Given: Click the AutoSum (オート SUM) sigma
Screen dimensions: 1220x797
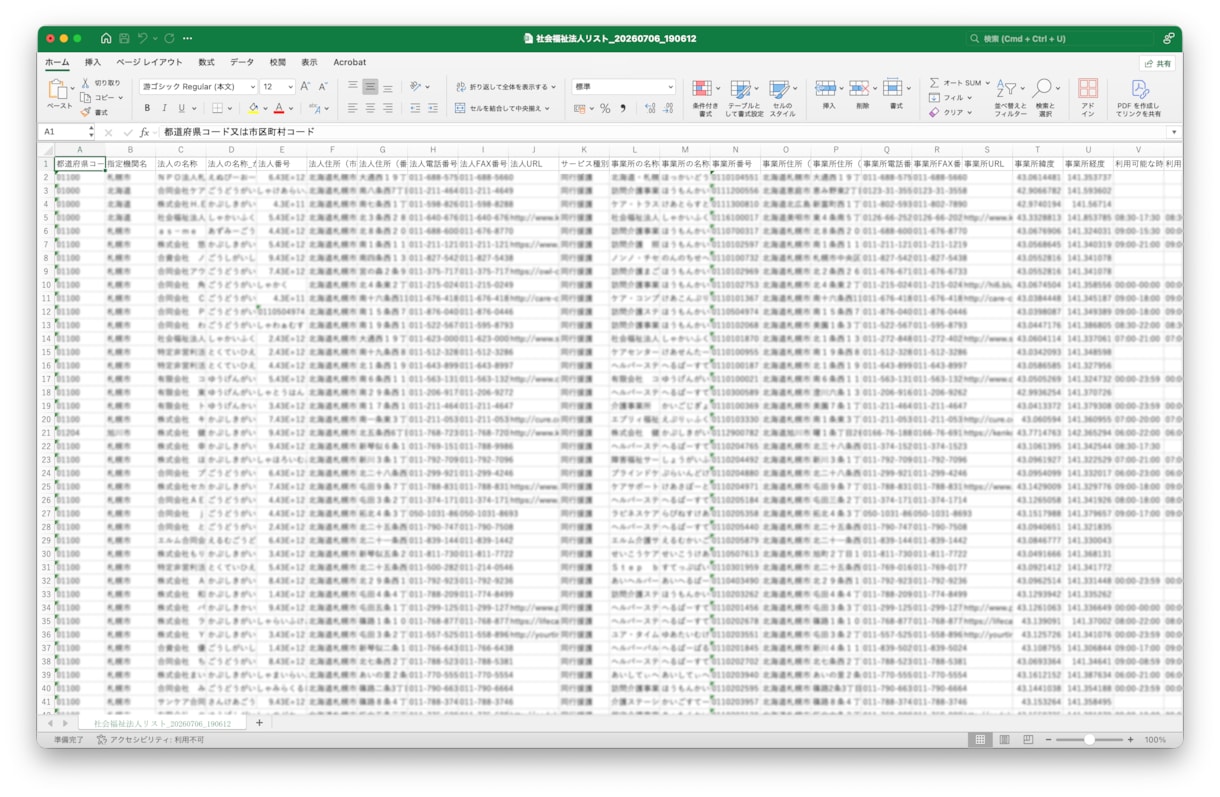Looking at the screenshot, I should tap(934, 83).
